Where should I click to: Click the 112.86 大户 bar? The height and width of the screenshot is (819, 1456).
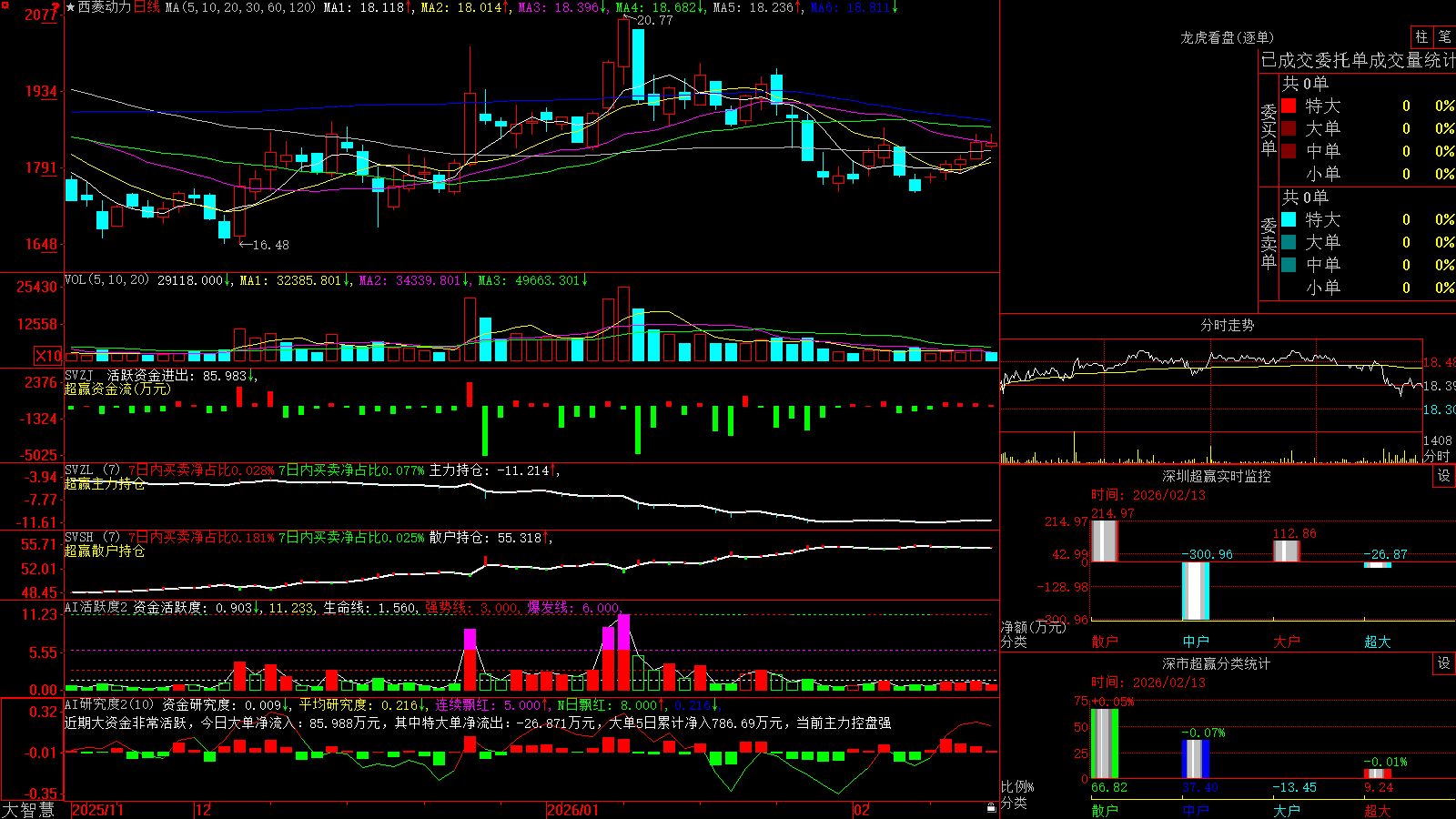1286,551
